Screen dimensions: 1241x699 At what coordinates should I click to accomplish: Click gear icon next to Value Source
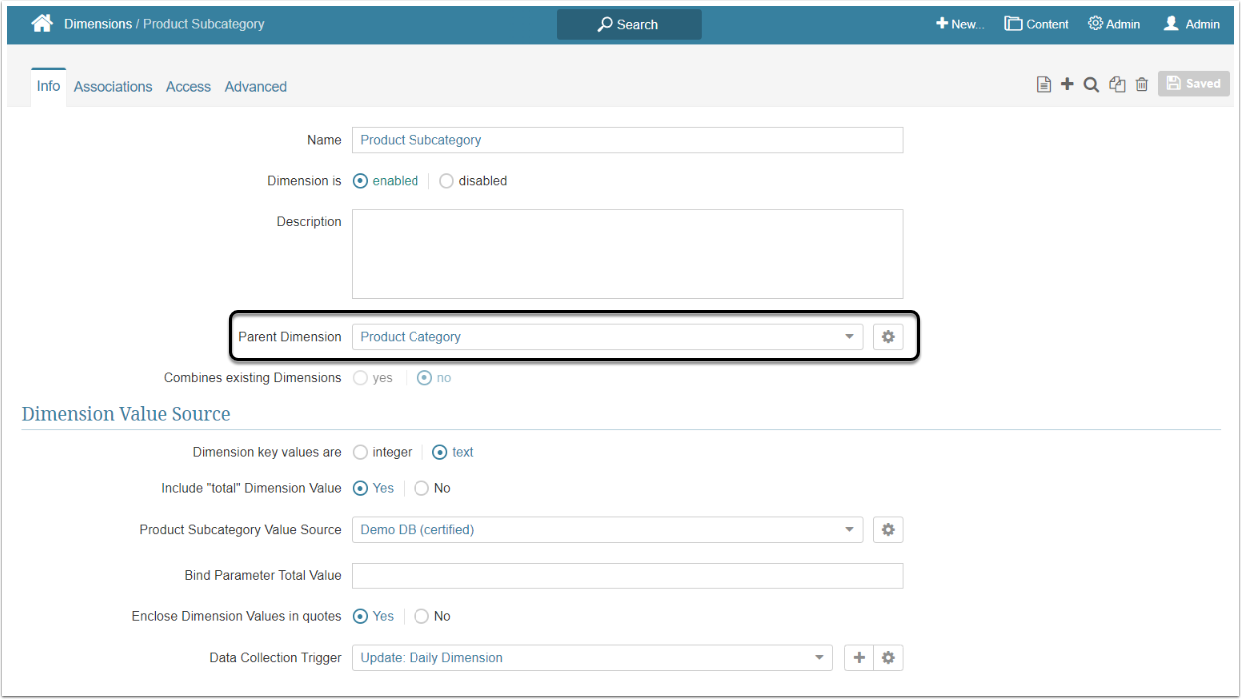pos(887,530)
